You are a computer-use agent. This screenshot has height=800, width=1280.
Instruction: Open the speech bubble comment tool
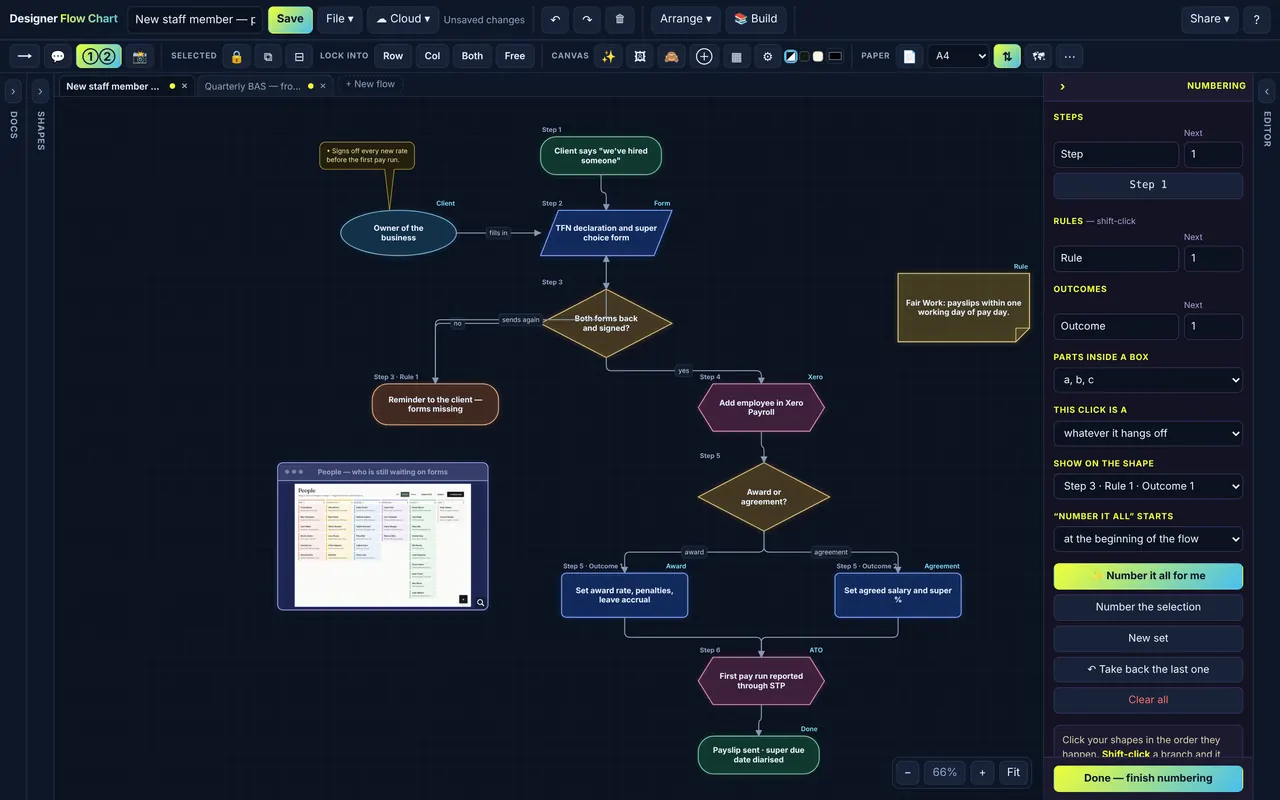pos(58,56)
